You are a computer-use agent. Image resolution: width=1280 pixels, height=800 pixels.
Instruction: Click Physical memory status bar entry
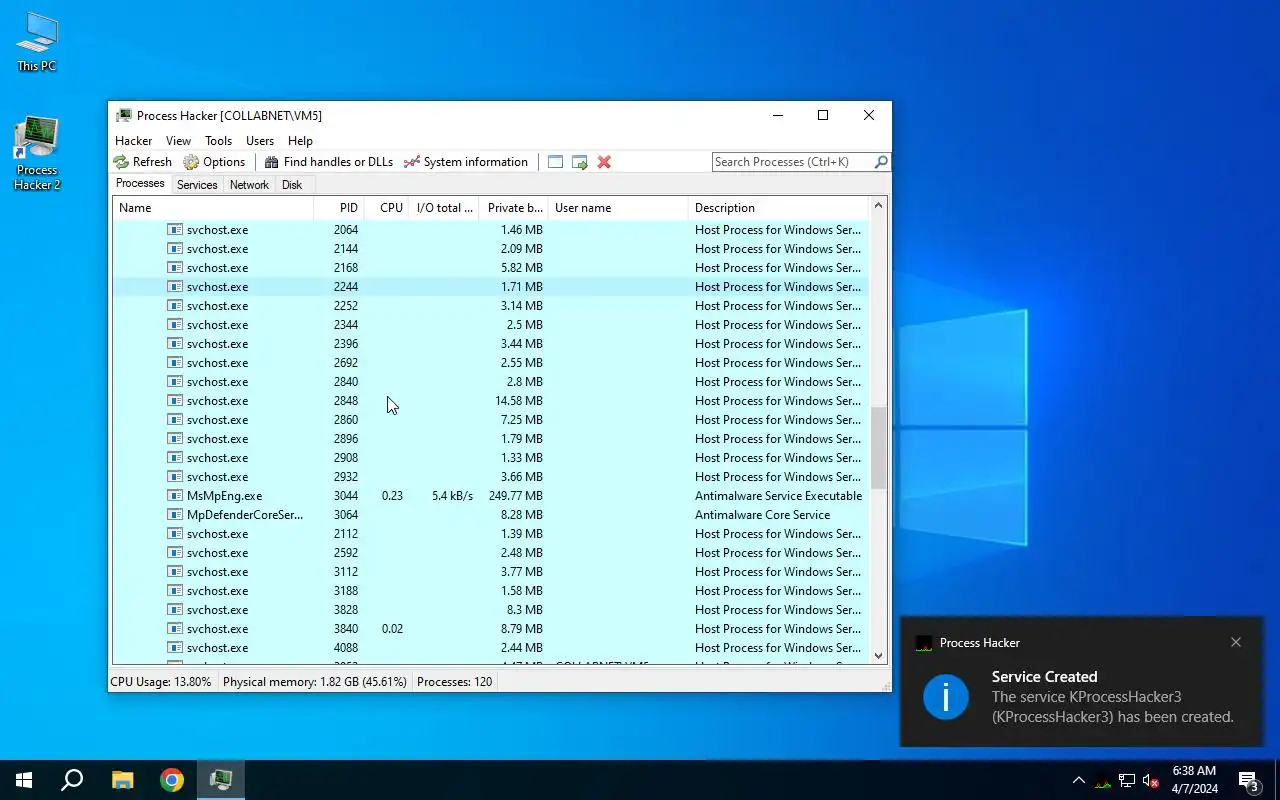coord(315,682)
